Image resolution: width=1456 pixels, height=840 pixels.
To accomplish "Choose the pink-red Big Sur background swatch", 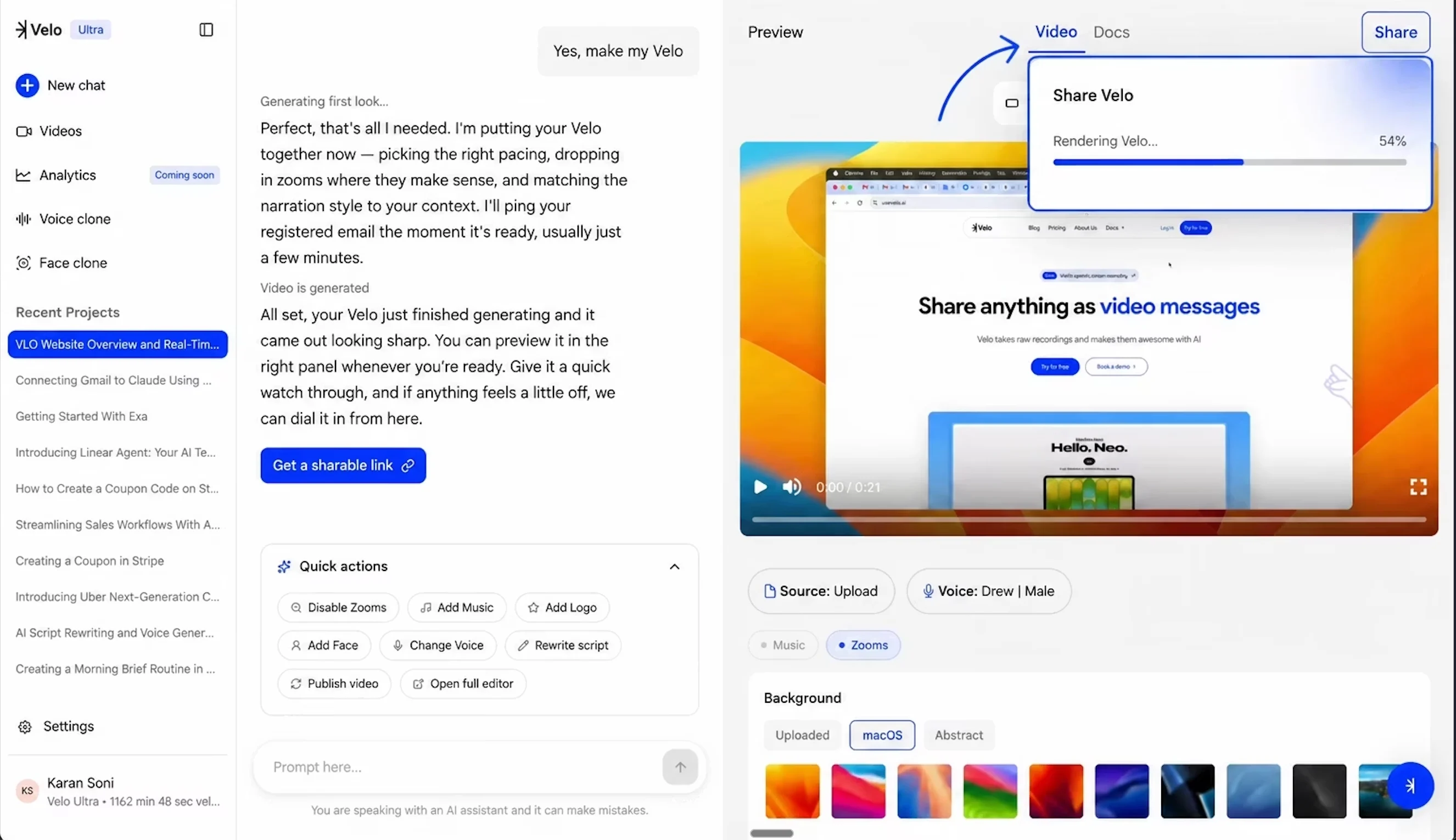I will coord(858,791).
